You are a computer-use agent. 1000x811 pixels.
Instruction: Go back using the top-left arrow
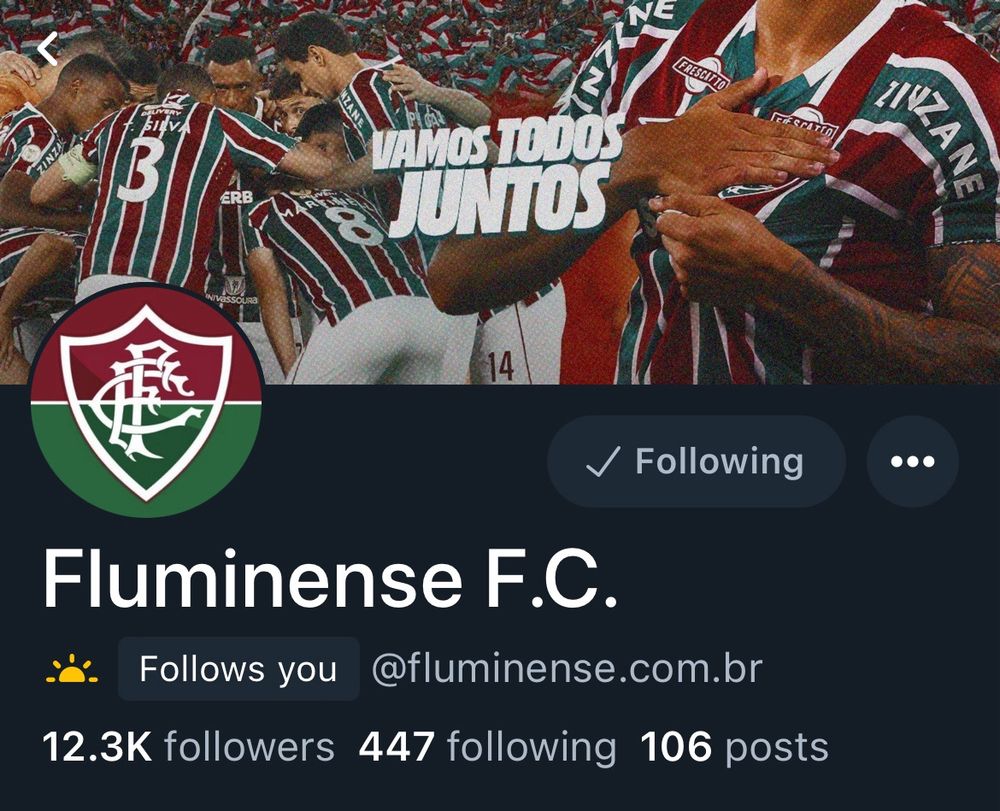48,49
